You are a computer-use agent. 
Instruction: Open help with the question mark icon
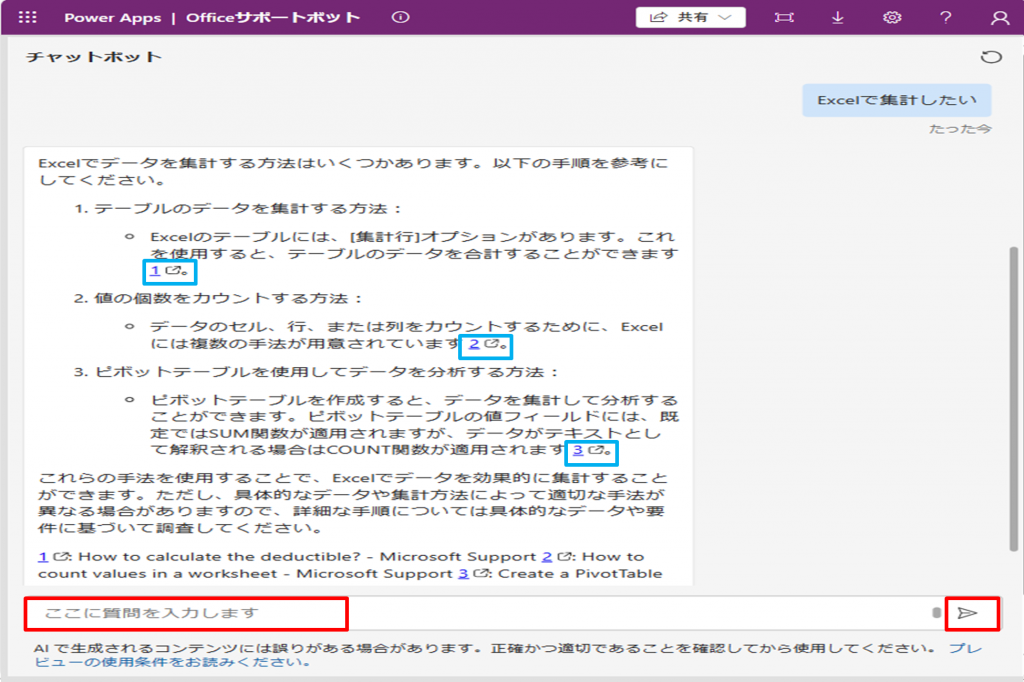pyautogui.click(x=946, y=17)
